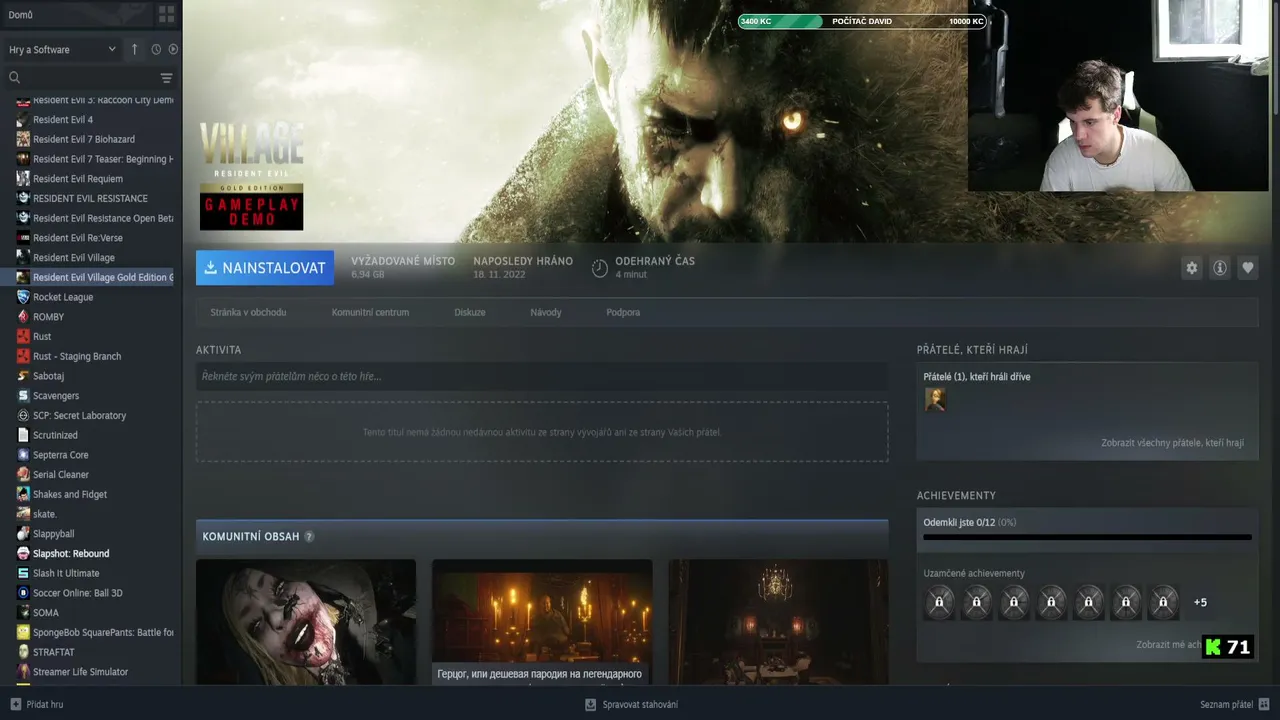The image size is (1280, 720).
Task: Open Zobrazit všechny přátele, kteří hrají link
Action: click(x=1172, y=443)
